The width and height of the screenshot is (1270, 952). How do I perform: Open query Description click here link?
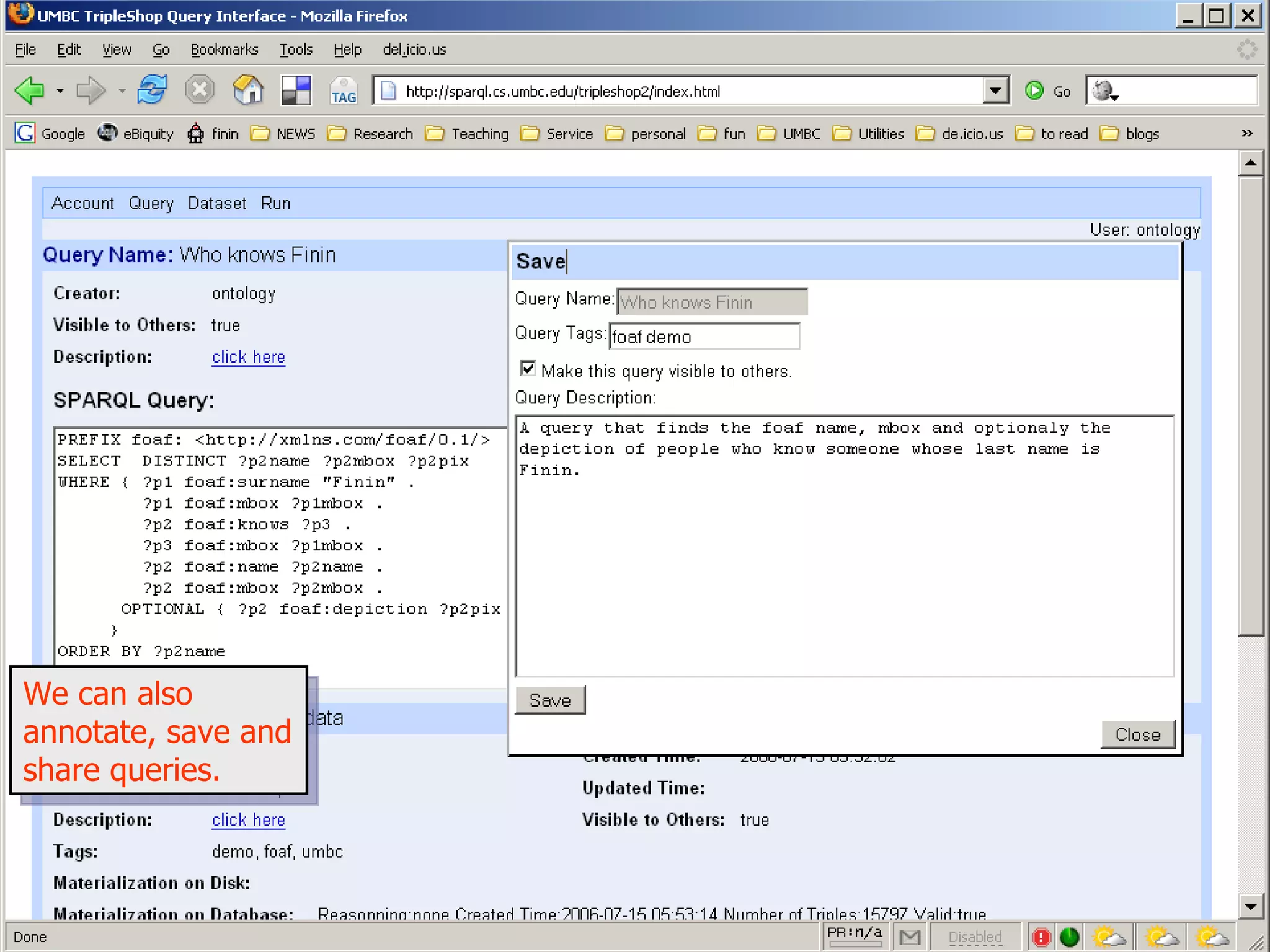coord(248,357)
